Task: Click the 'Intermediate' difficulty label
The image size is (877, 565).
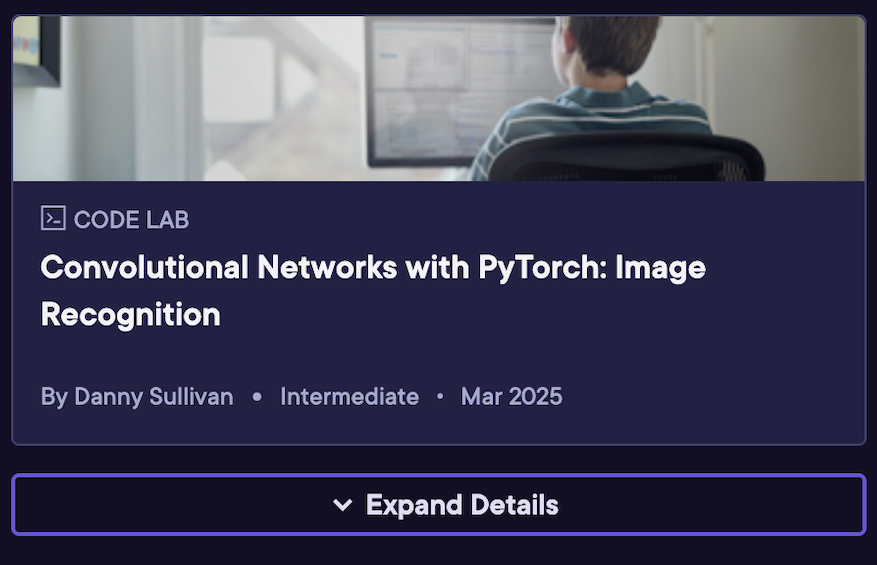Action: (350, 397)
